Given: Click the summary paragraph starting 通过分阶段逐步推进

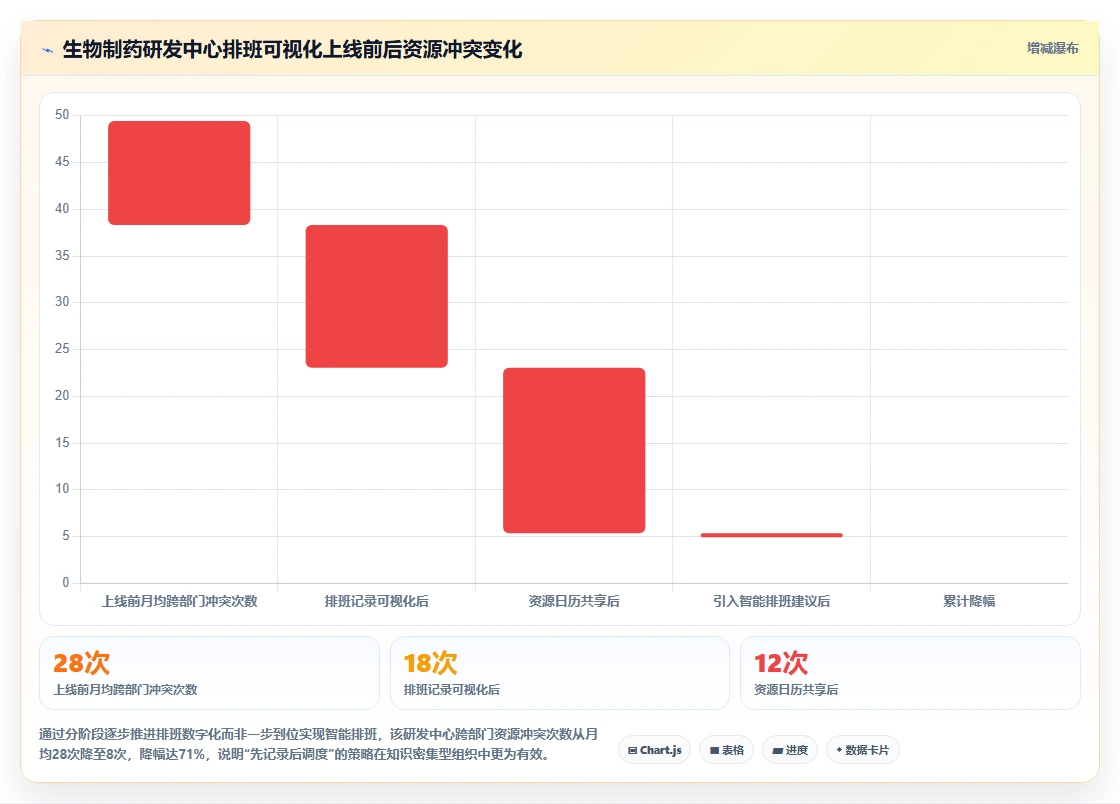Looking at the screenshot, I should click(319, 744).
